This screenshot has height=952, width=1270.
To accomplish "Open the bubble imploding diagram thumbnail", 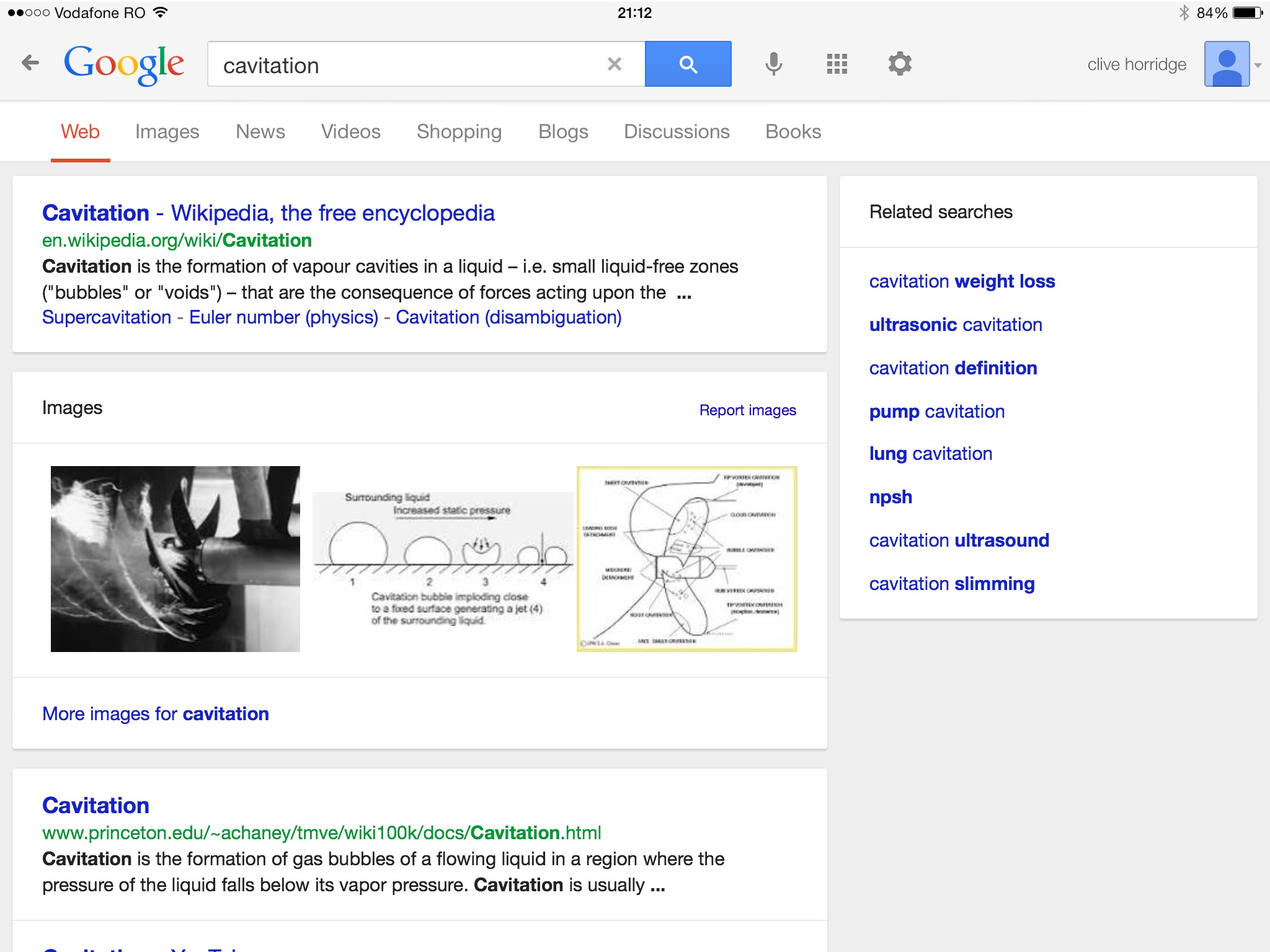I will pyautogui.click(x=443, y=559).
